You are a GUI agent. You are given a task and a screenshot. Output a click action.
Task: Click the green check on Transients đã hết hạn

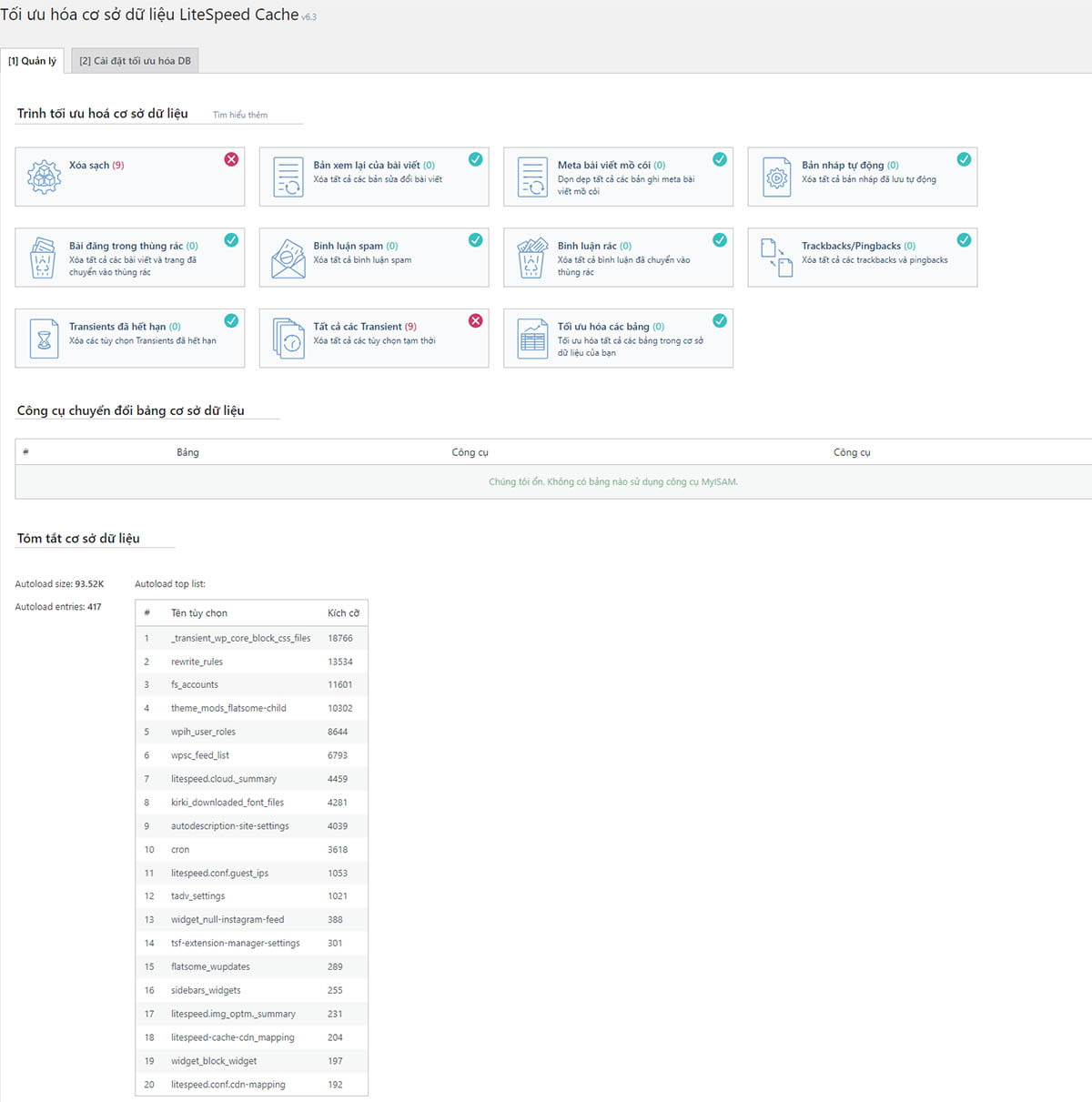click(x=231, y=320)
